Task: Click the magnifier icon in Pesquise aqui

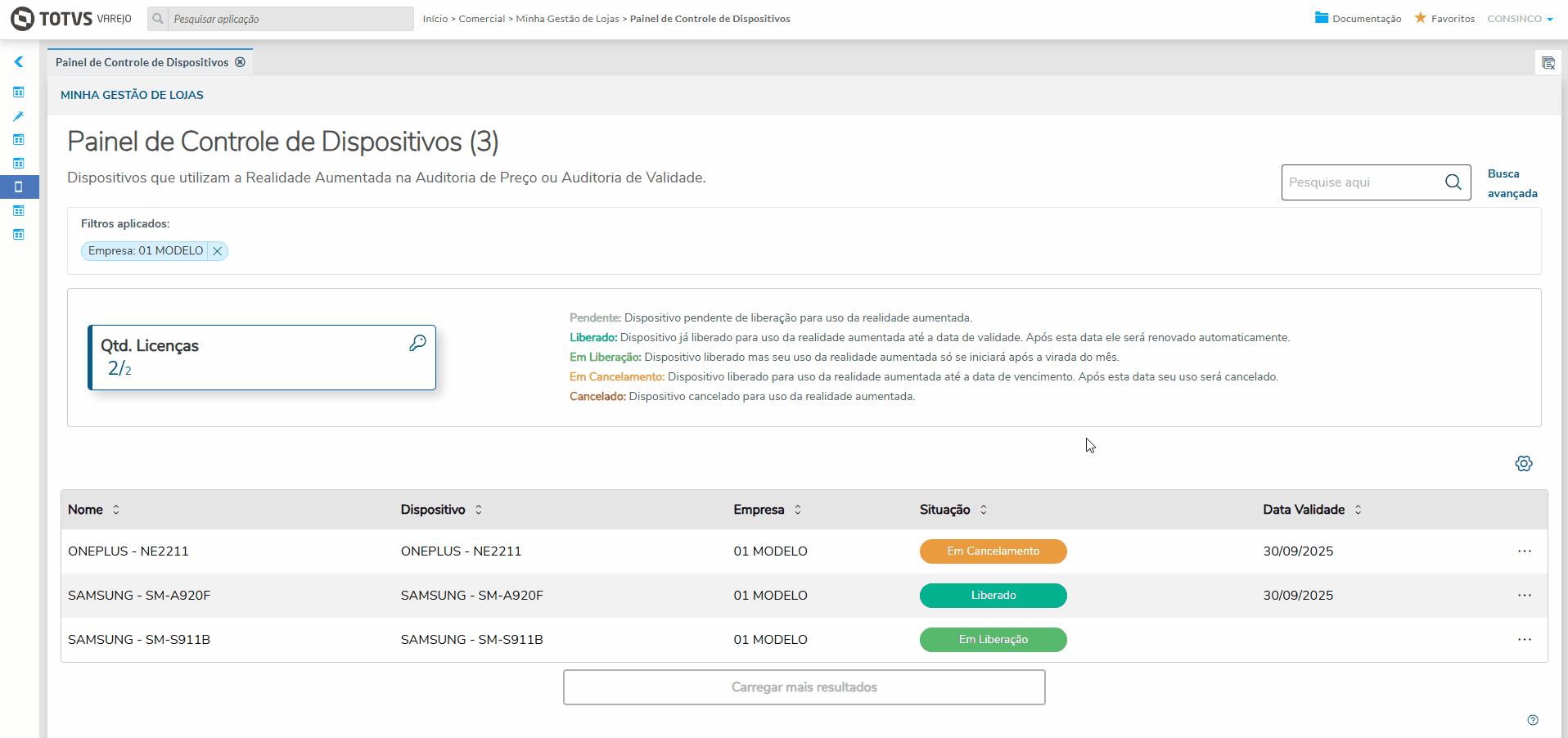Action: click(x=1453, y=182)
